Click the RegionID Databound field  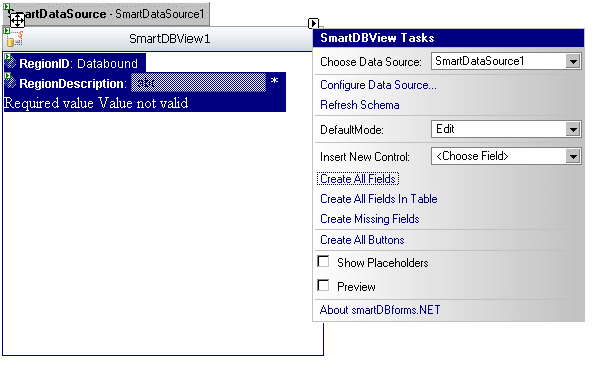click(75, 63)
